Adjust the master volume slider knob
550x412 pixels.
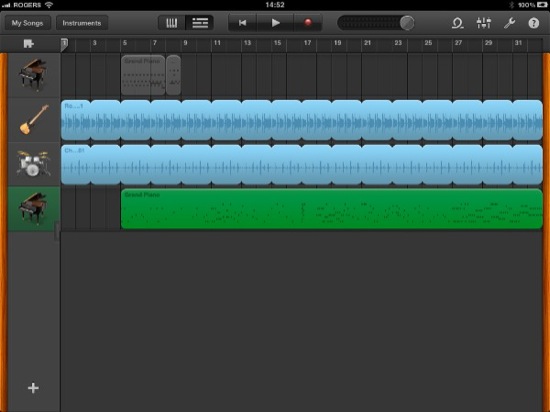tap(407, 23)
